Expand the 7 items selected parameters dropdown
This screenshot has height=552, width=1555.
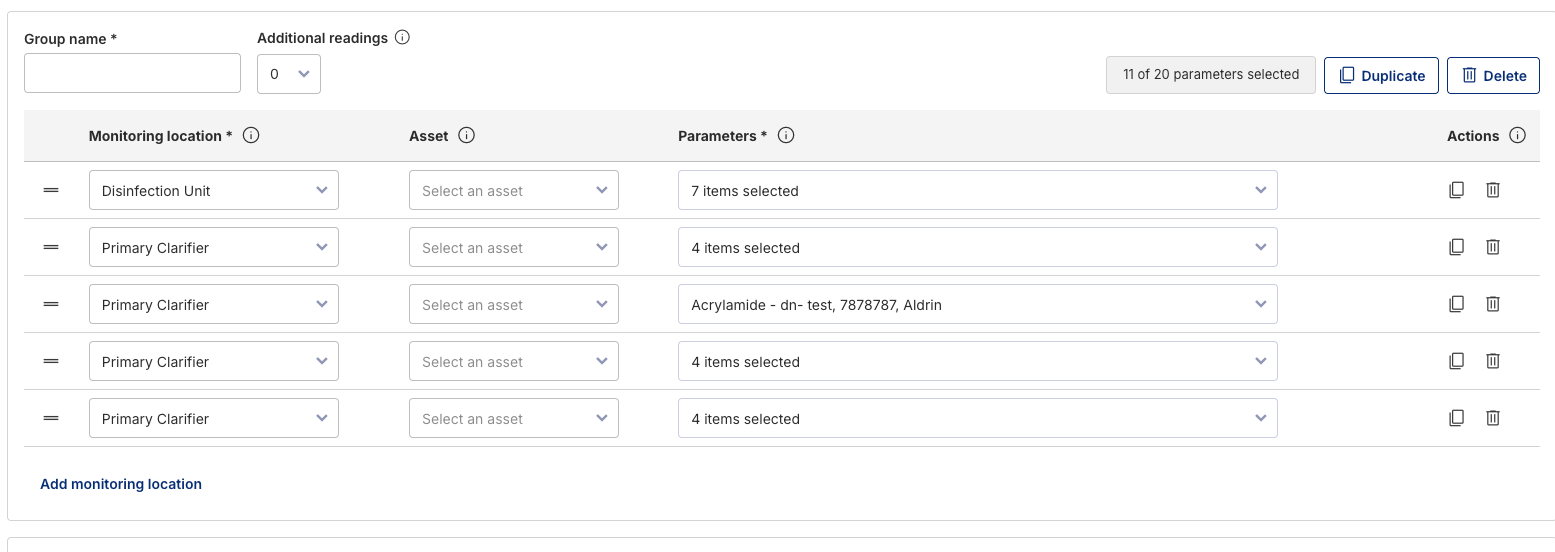[x=976, y=190]
